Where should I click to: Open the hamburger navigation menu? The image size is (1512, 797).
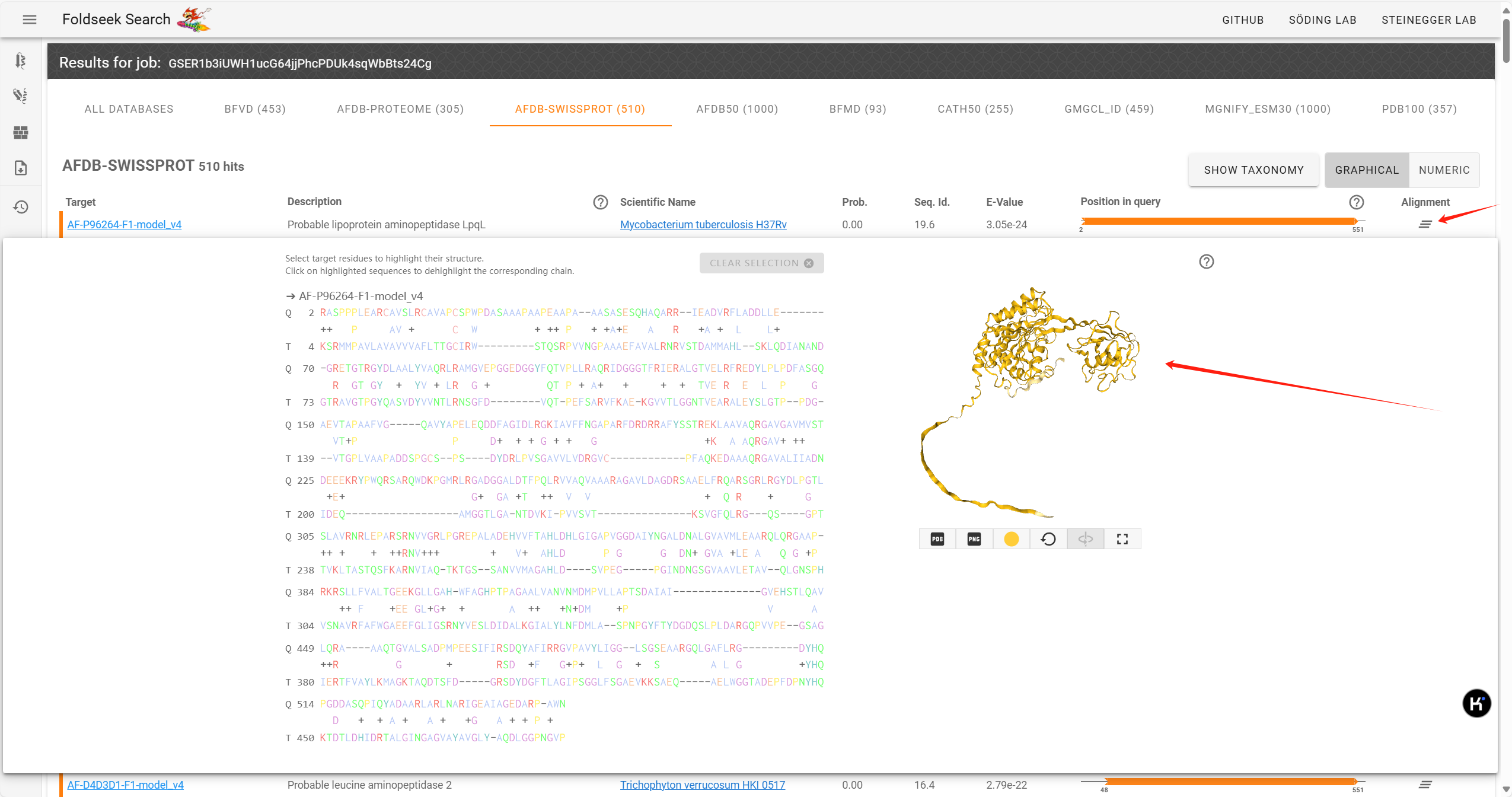coord(29,20)
